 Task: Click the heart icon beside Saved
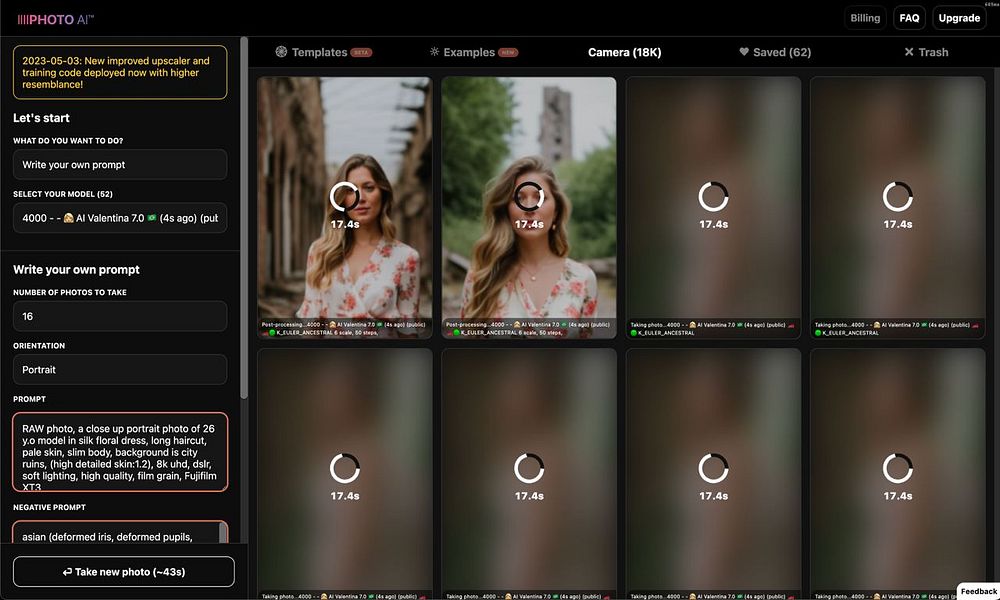coord(744,52)
